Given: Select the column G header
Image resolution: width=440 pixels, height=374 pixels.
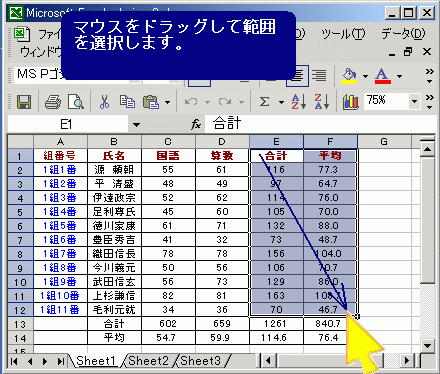Looking at the screenshot, I should pyautogui.click(x=384, y=142).
